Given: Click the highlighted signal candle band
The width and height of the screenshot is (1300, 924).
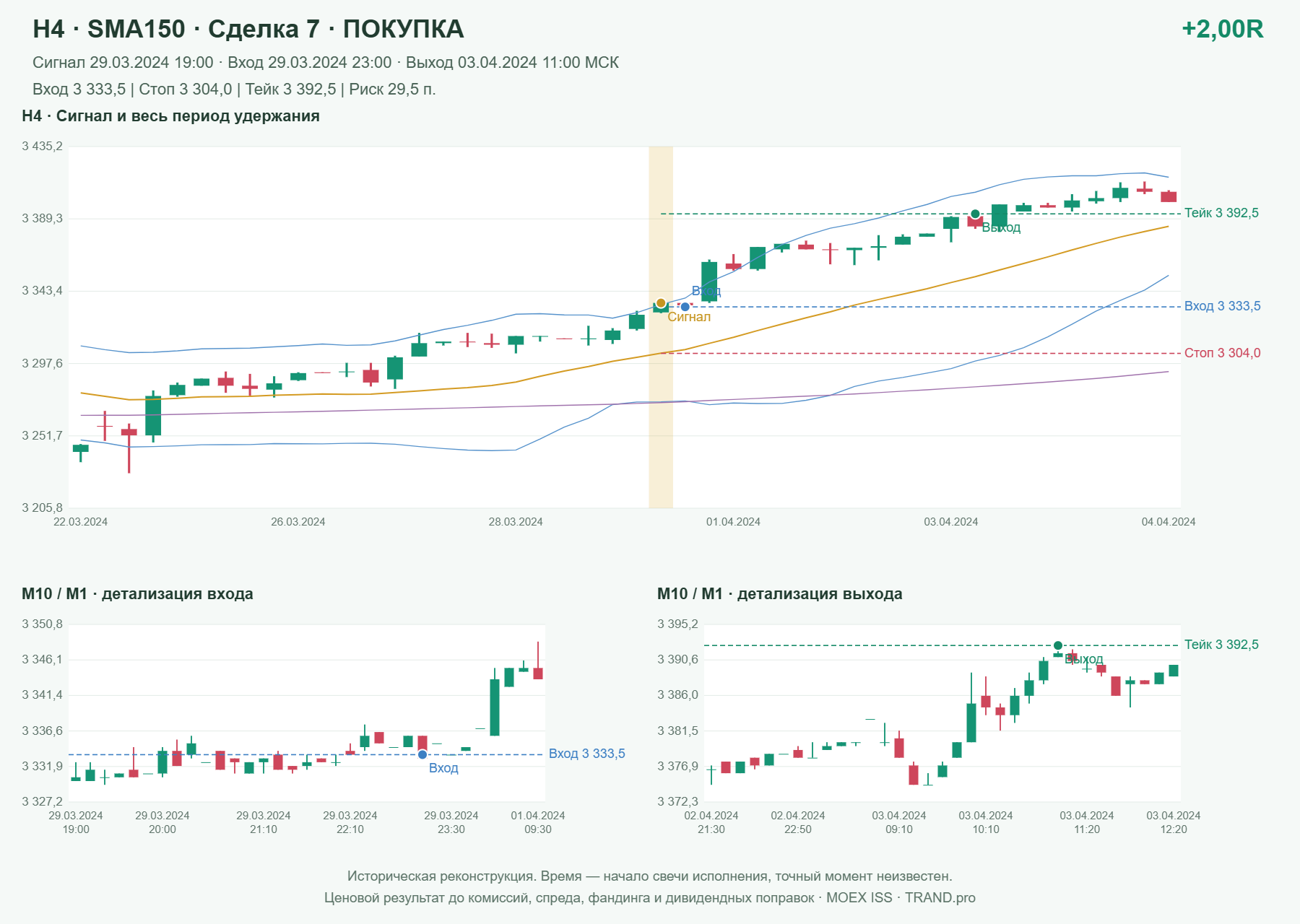Looking at the screenshot, I should (x=661, y=327).
